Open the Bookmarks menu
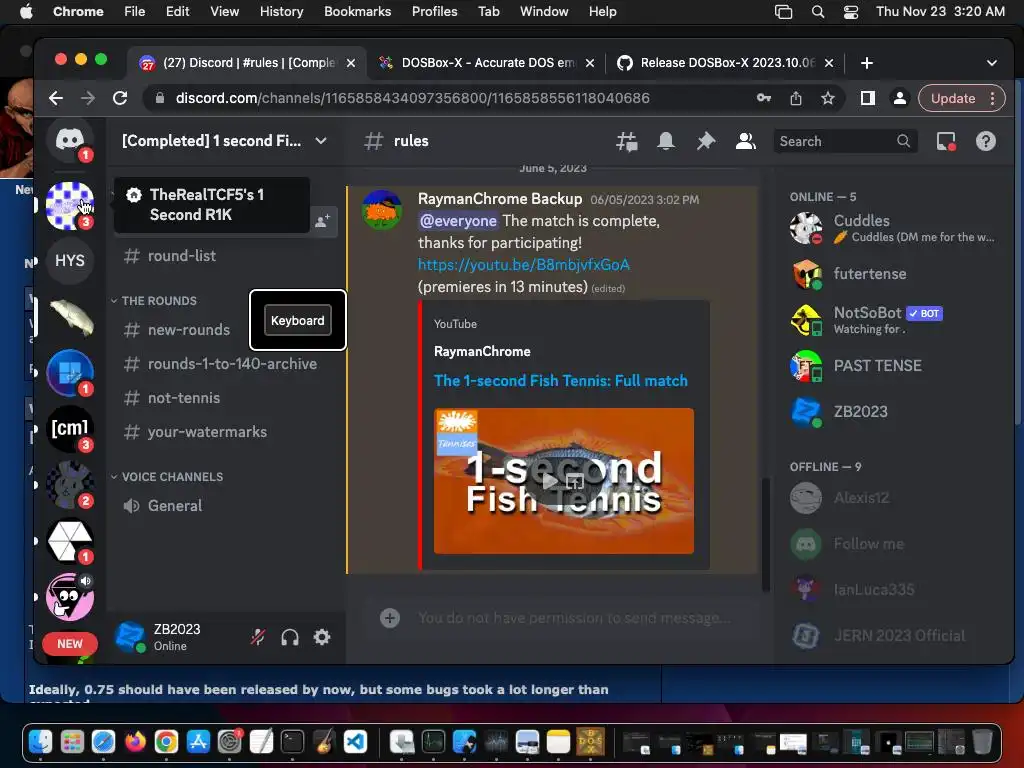1024x768 pixels. [x=357, y=11]
